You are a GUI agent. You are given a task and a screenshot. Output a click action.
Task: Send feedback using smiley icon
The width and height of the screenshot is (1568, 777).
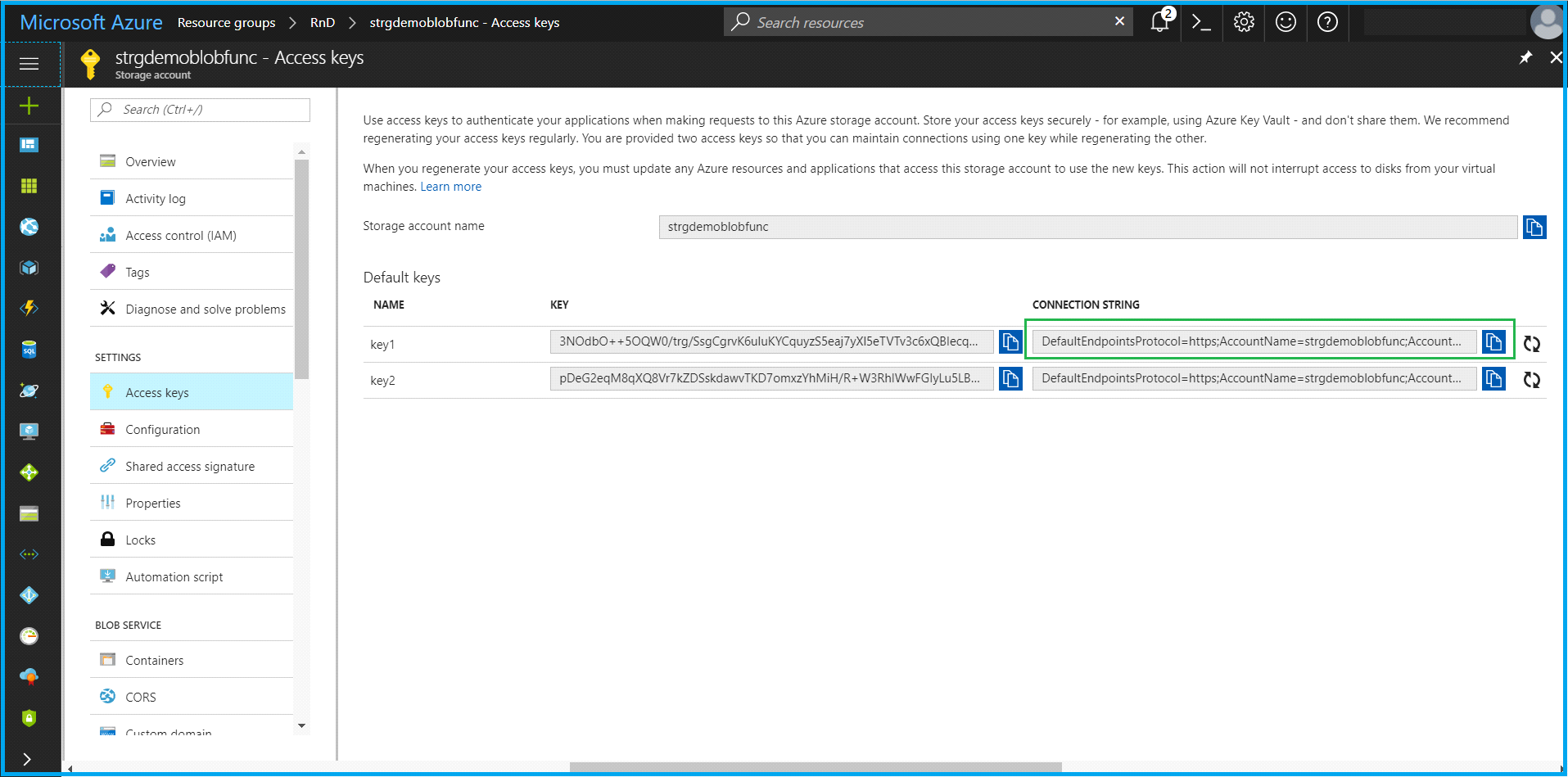[1286, 22]
